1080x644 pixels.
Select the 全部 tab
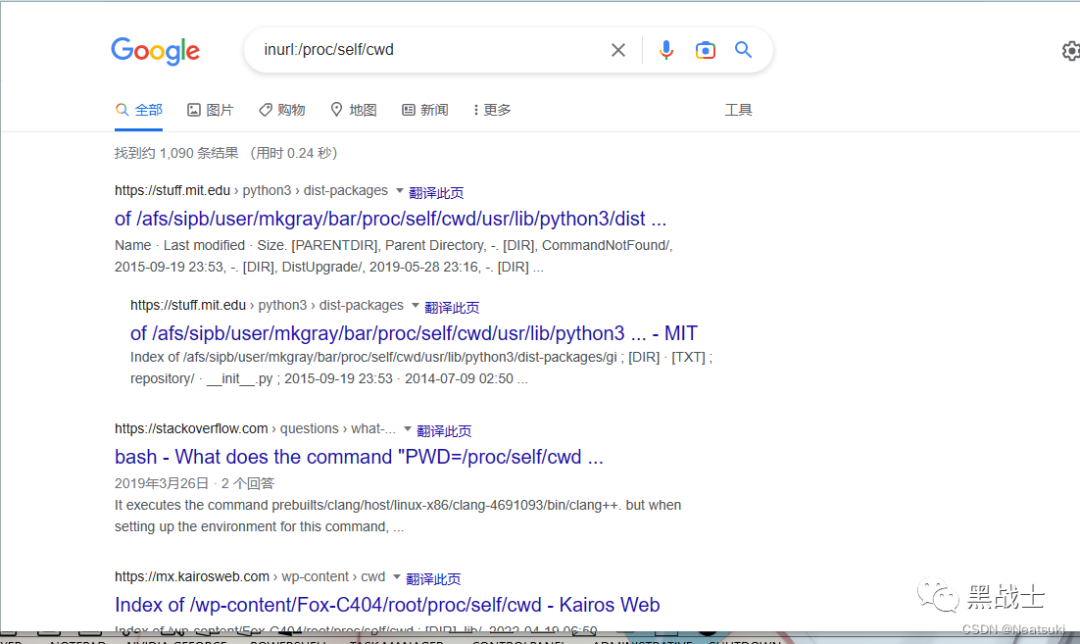pos(139,110)
